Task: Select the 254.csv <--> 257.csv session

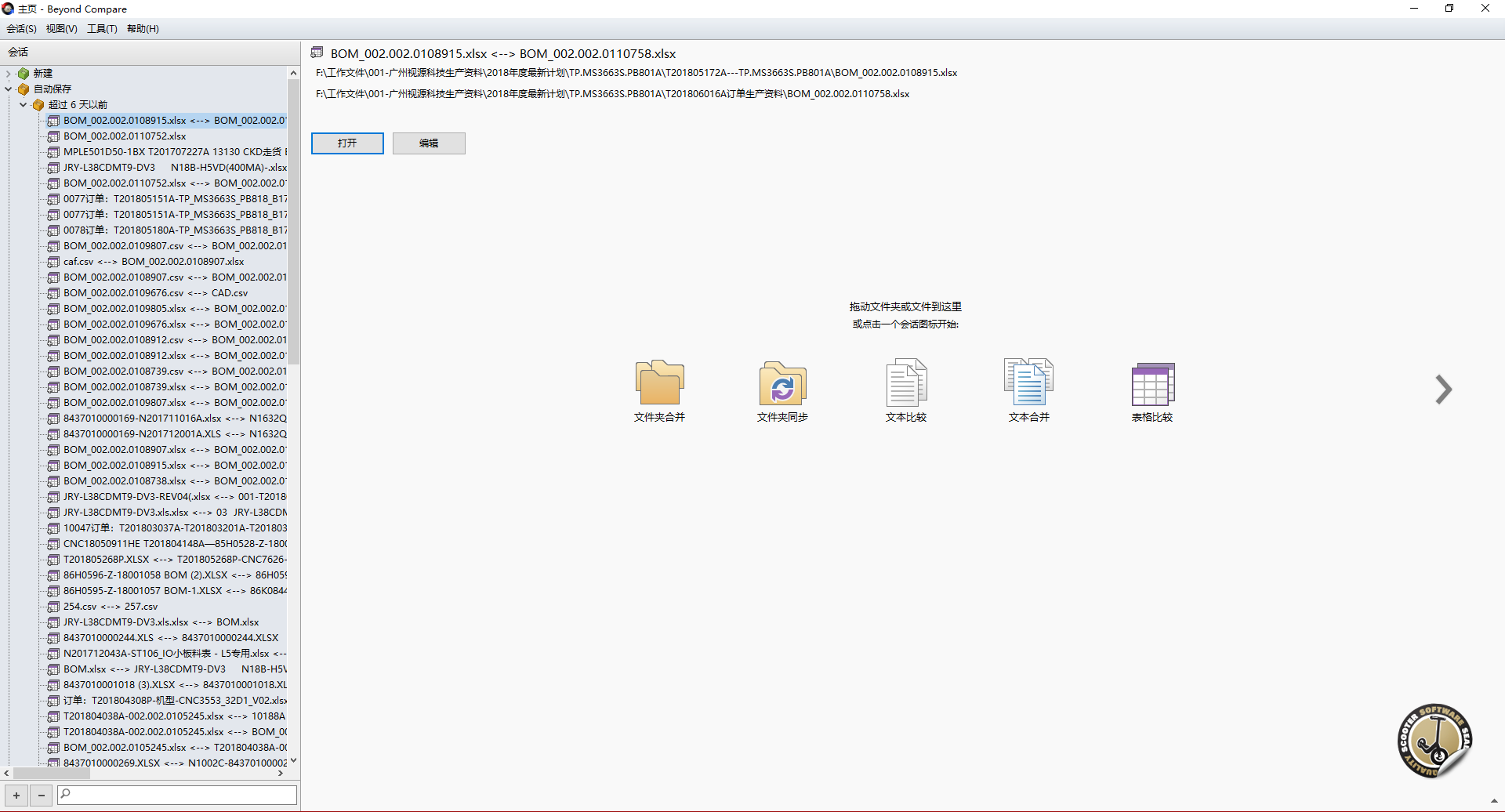Action: (111, 607)
